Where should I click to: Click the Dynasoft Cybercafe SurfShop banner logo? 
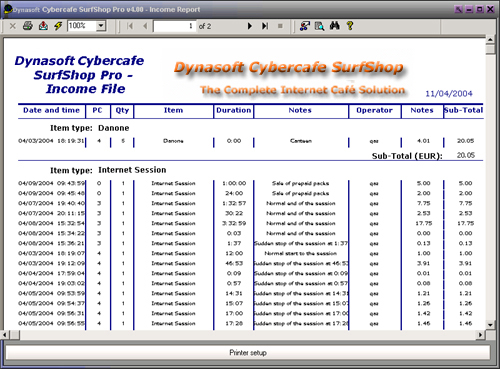(289, 78)
